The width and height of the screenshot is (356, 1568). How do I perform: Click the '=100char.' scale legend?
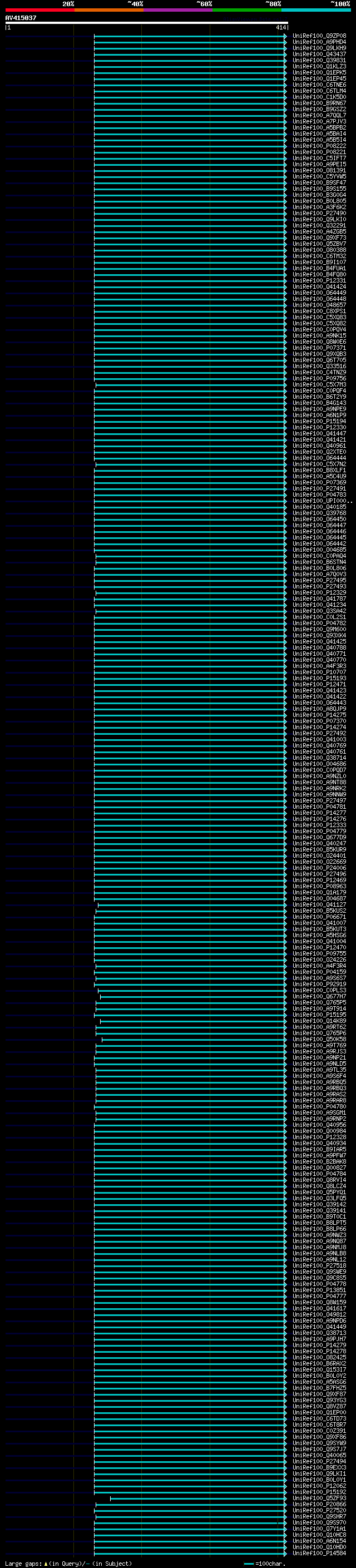pyautogui.click(x=264, y=1564)
